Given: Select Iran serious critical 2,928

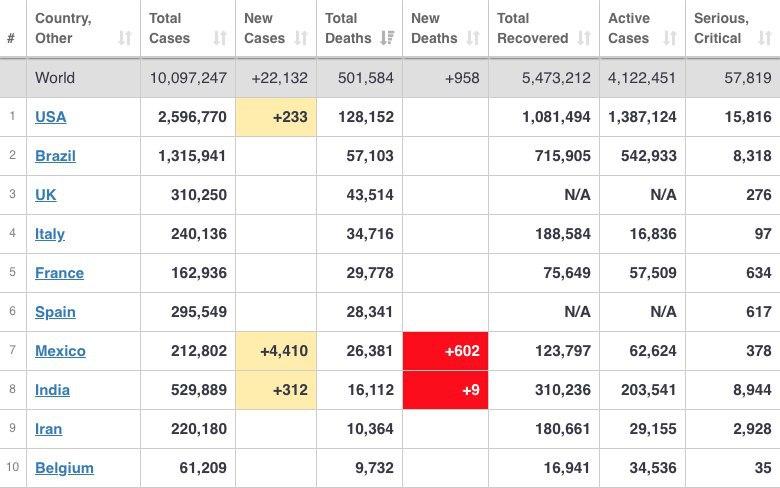Looking at the screenshot, I should pyautogui.click(x=752, y=429).
